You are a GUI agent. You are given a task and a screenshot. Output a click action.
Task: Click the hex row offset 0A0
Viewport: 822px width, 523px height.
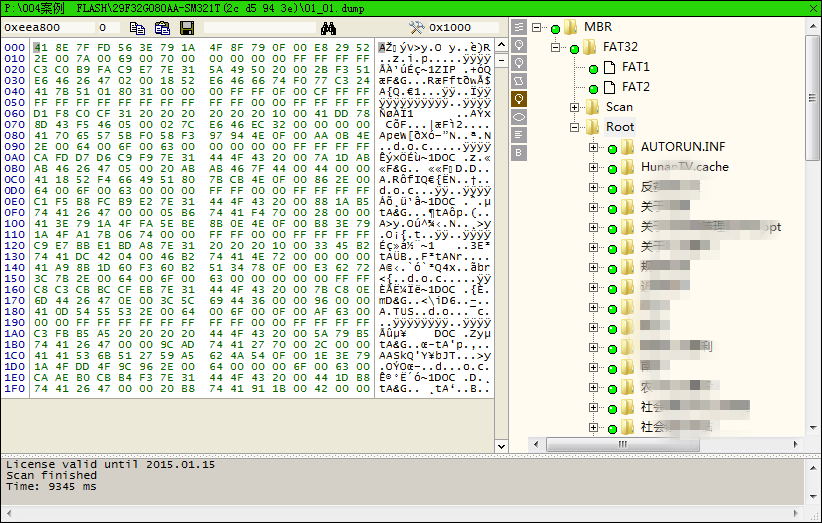coord(15,158)
